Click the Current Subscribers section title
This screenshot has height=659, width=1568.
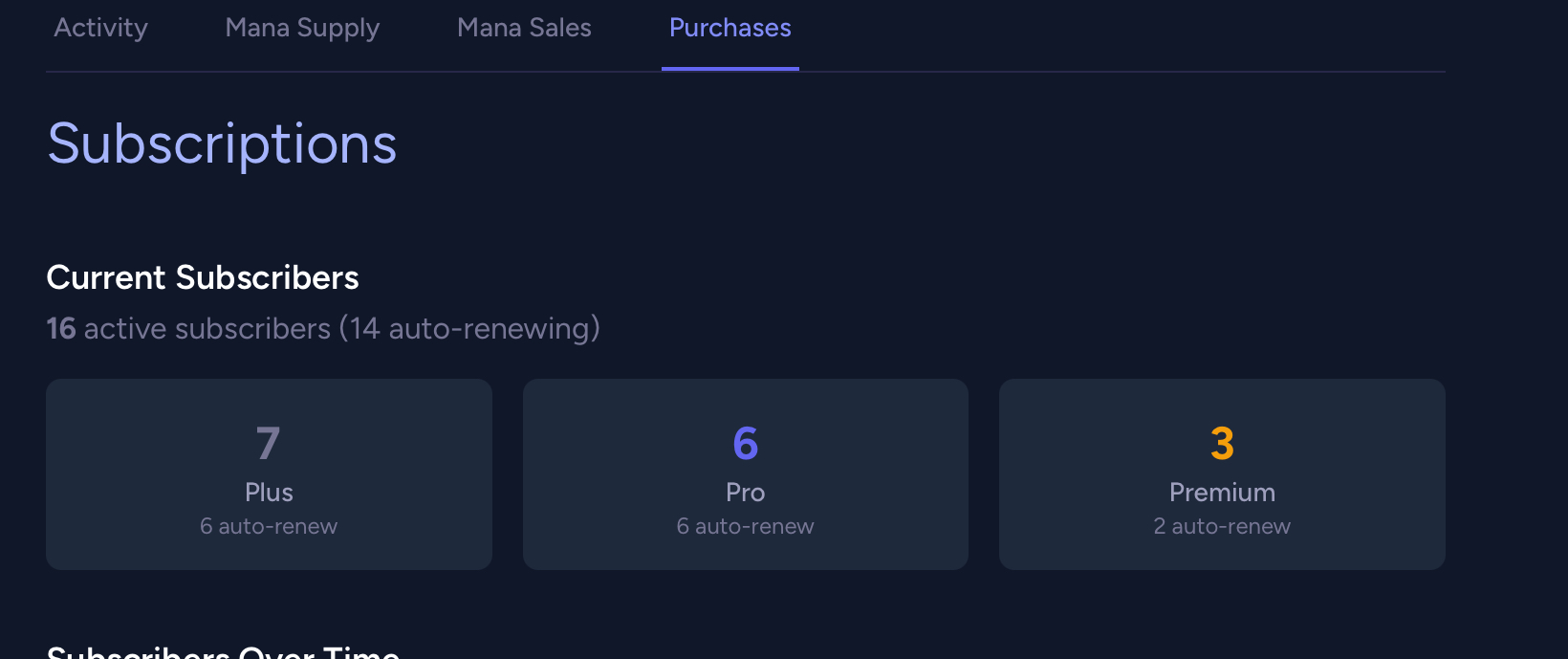(x=203, y=277)
